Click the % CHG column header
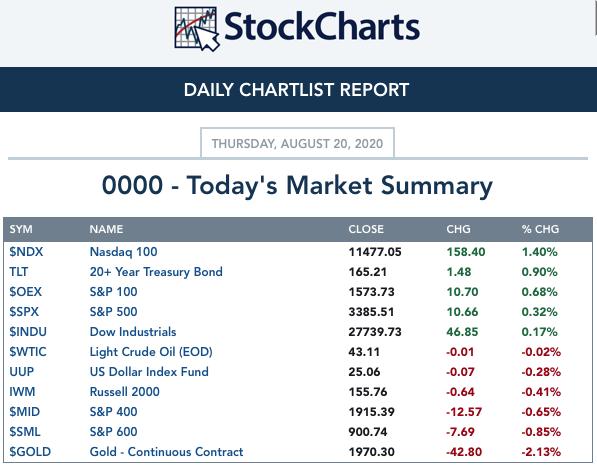Image resolution: width=597 pixels, height=466 pixels. (x=540, y=229)
